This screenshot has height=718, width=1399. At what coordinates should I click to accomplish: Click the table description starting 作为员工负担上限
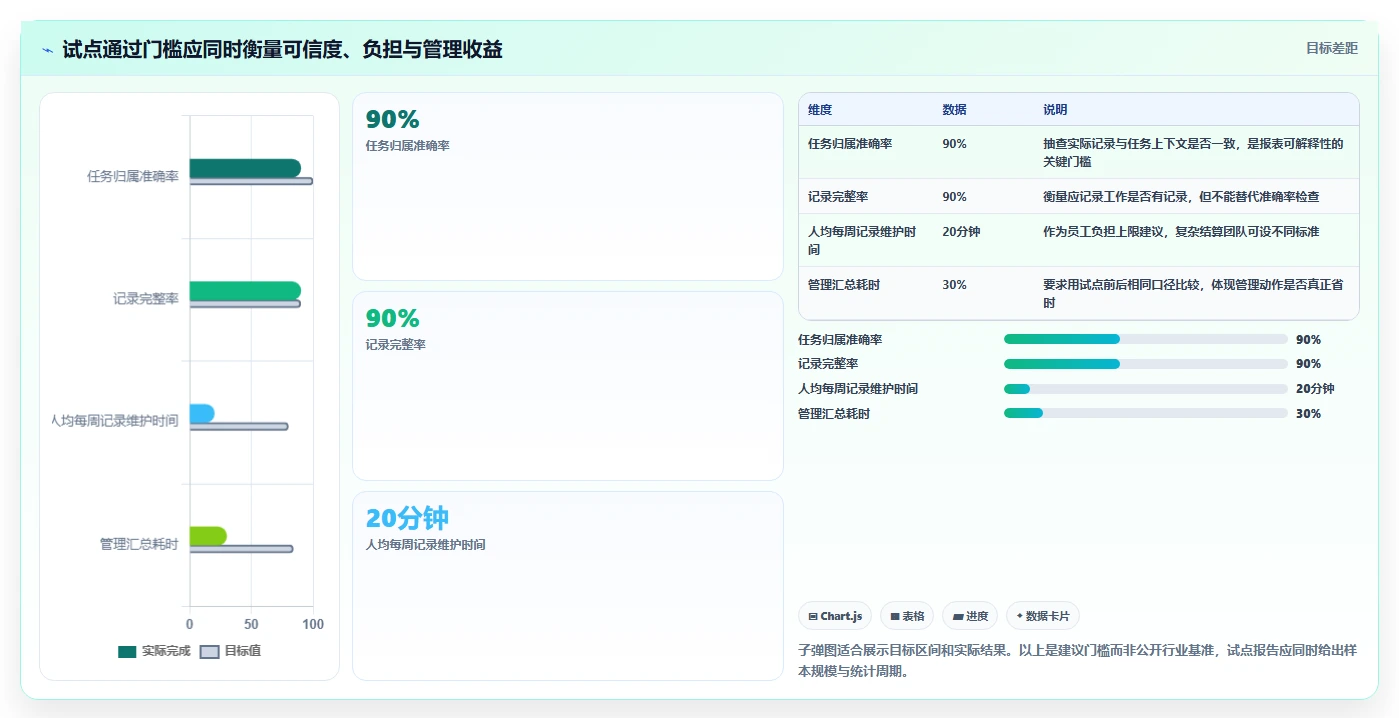tap(1181, 232)
